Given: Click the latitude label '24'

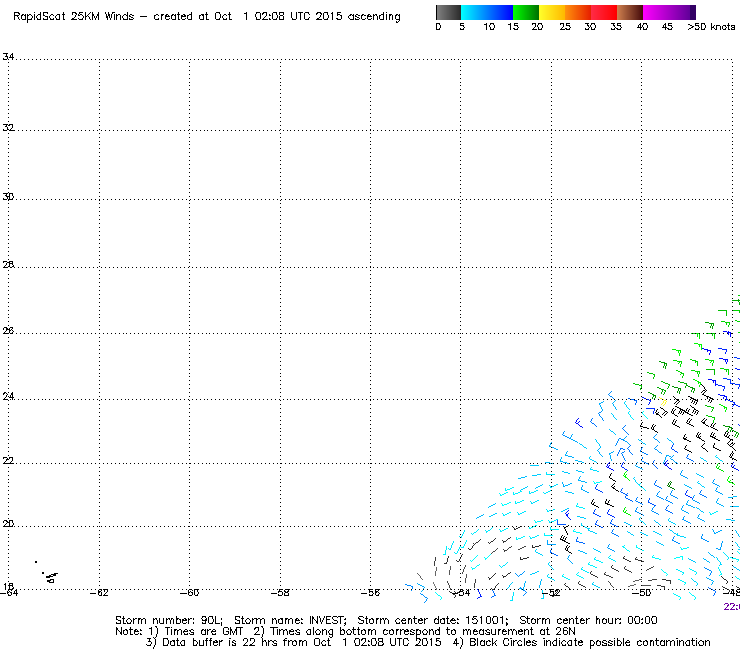Looking at the screenshot, I should coord(8,396).
